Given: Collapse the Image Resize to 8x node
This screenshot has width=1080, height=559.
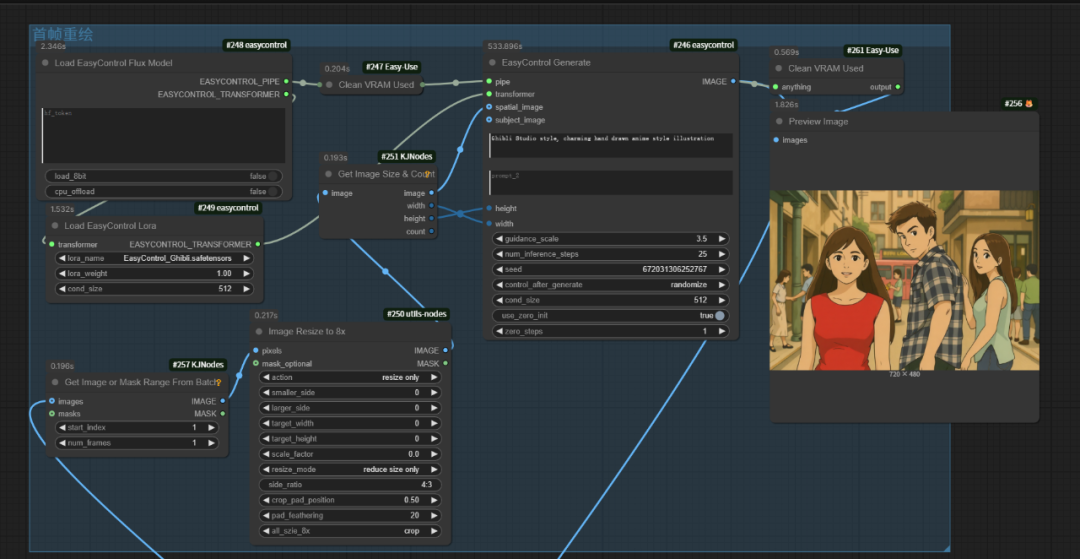Looking at the screenshot, I should click(259, 332).
